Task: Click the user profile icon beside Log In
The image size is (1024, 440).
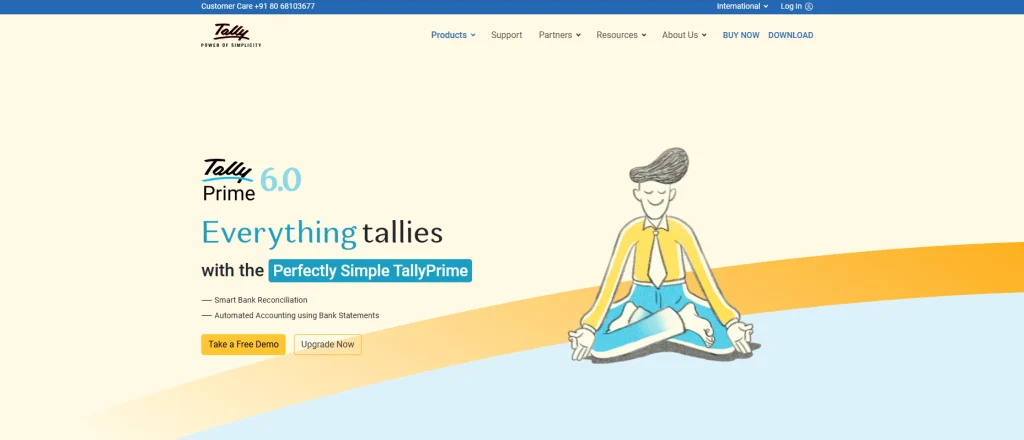Action: coord(809,7)
